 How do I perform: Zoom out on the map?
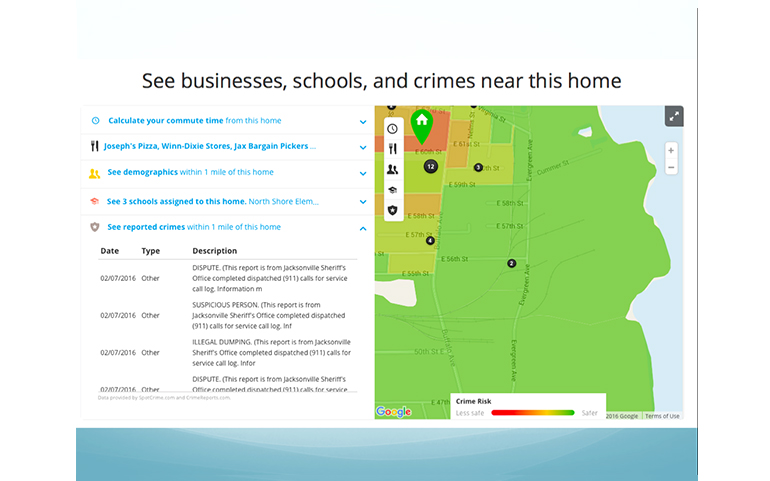coord(671,168)
